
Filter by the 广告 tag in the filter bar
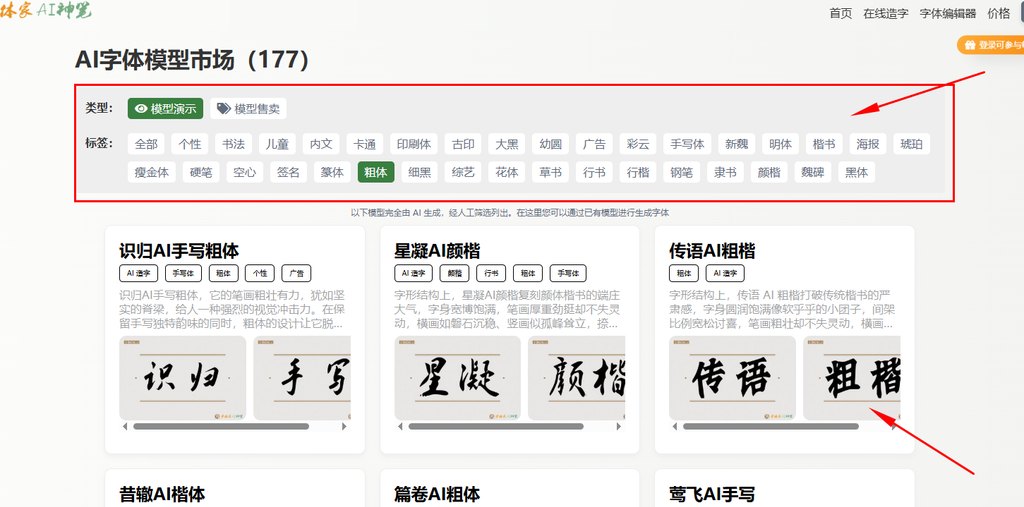point(594,144)
